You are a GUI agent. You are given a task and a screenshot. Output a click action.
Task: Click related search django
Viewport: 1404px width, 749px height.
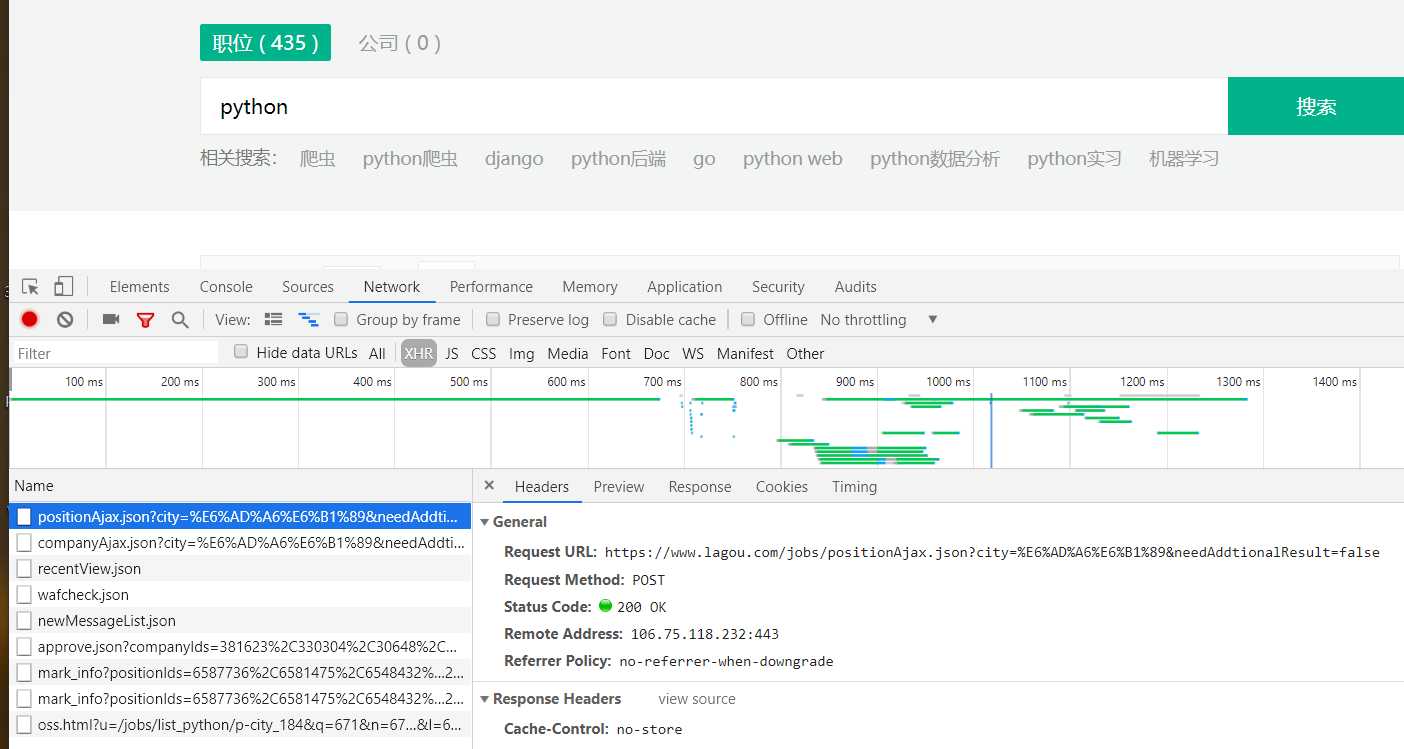click(514, 159)
